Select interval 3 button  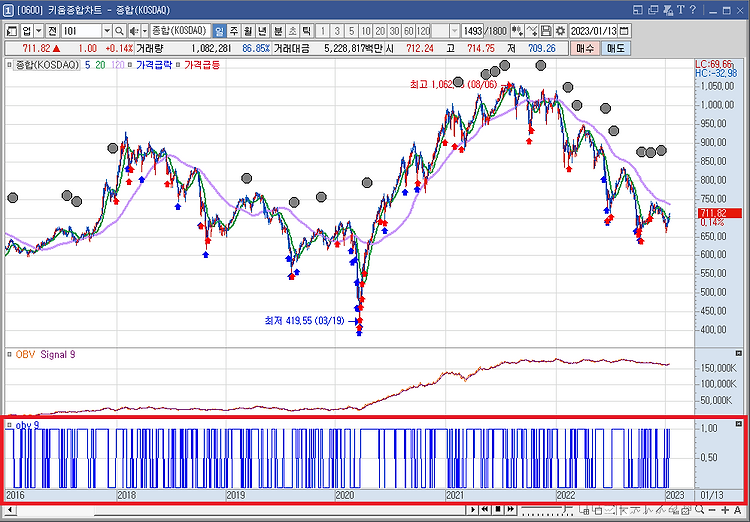click(337, 31)
